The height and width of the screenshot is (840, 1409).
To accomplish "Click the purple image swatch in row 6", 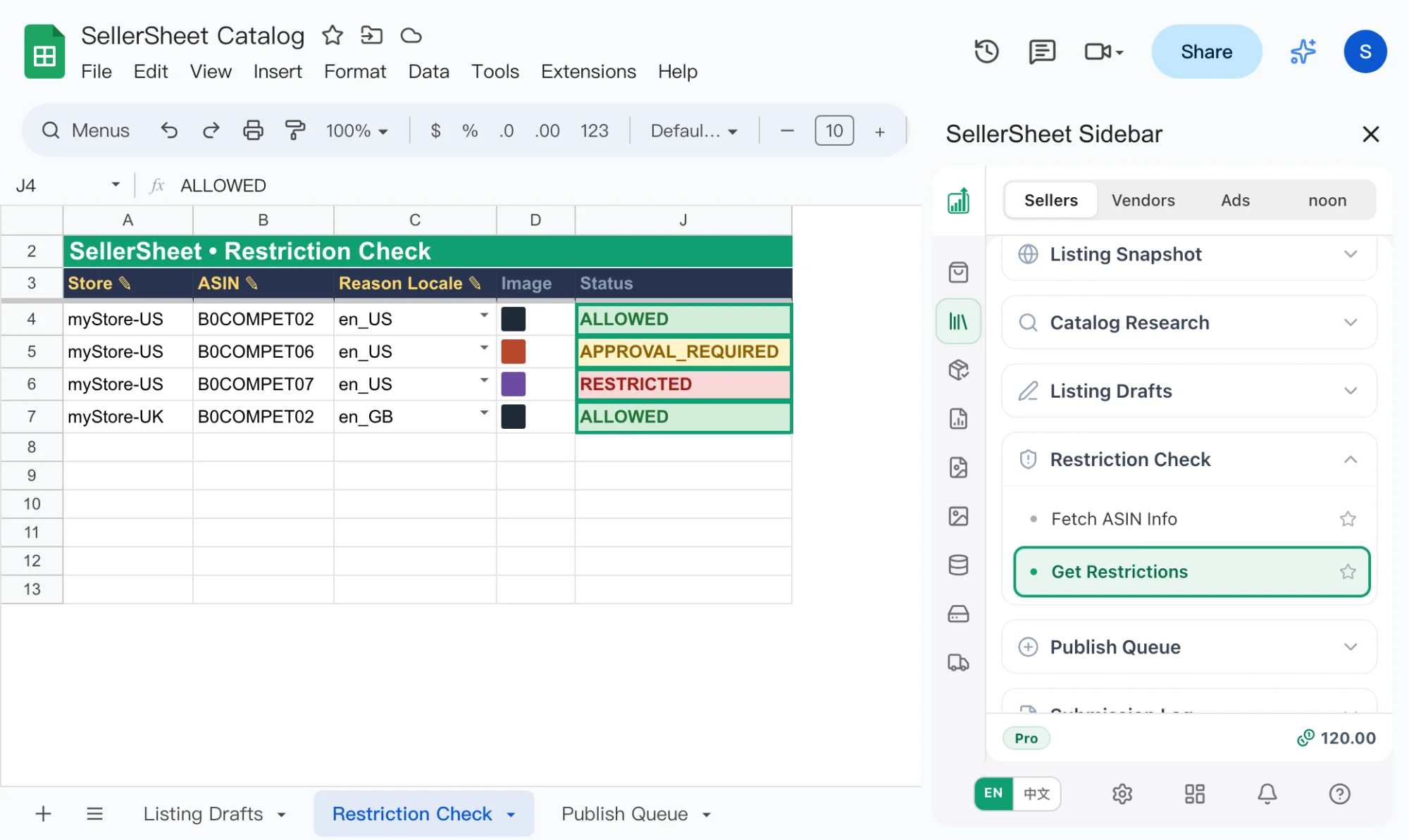I will pos(513,384).
